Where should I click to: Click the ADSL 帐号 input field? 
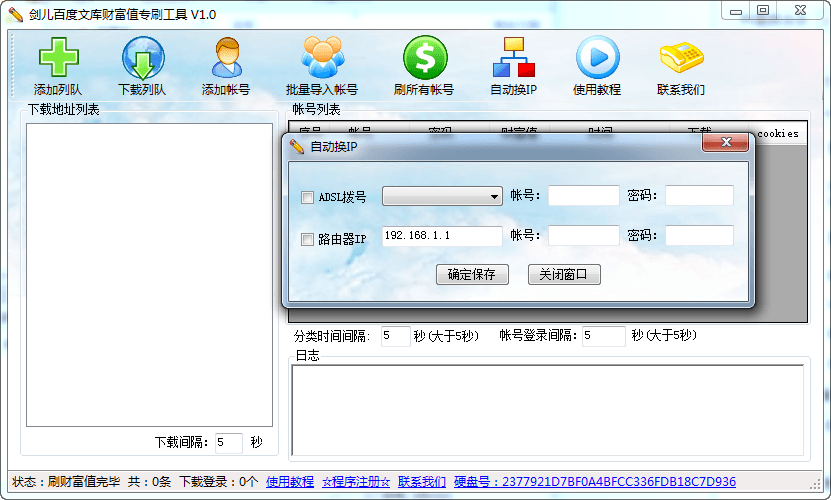click(584, 195)
